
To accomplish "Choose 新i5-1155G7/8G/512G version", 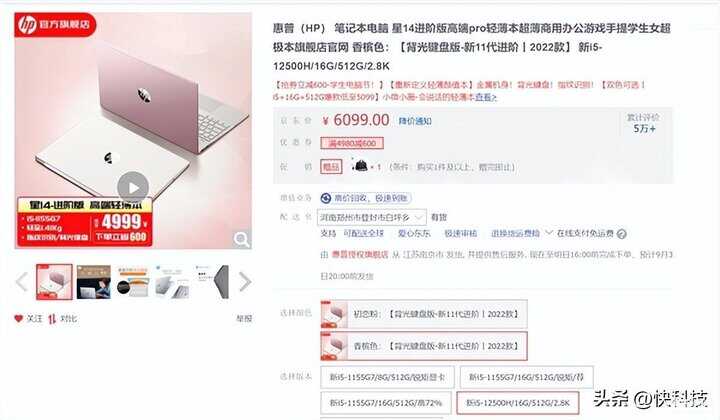I will click(387, 377).
